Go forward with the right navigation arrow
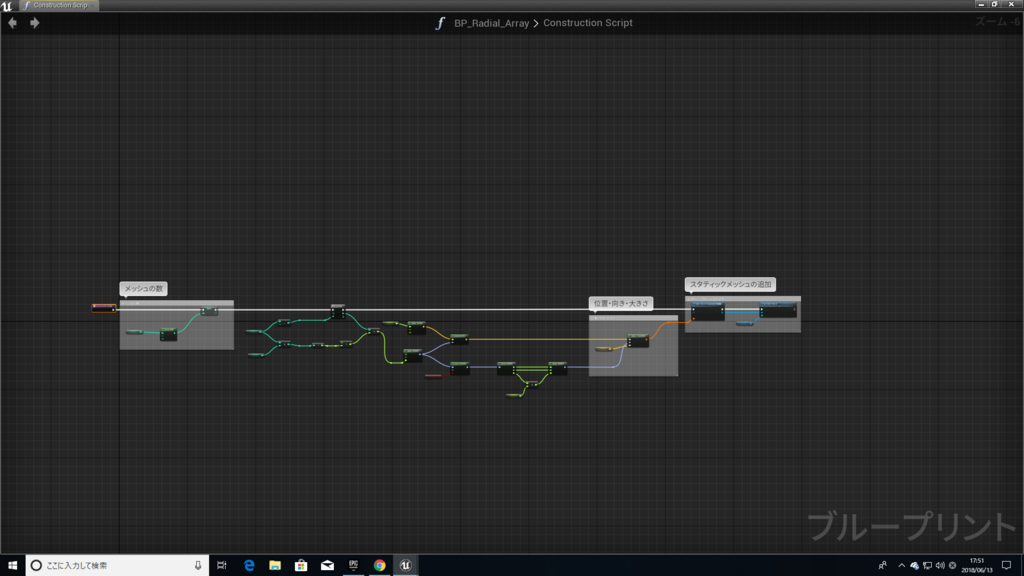The width and height of the screenshot is (1024, 576). [x=35, y=23]
